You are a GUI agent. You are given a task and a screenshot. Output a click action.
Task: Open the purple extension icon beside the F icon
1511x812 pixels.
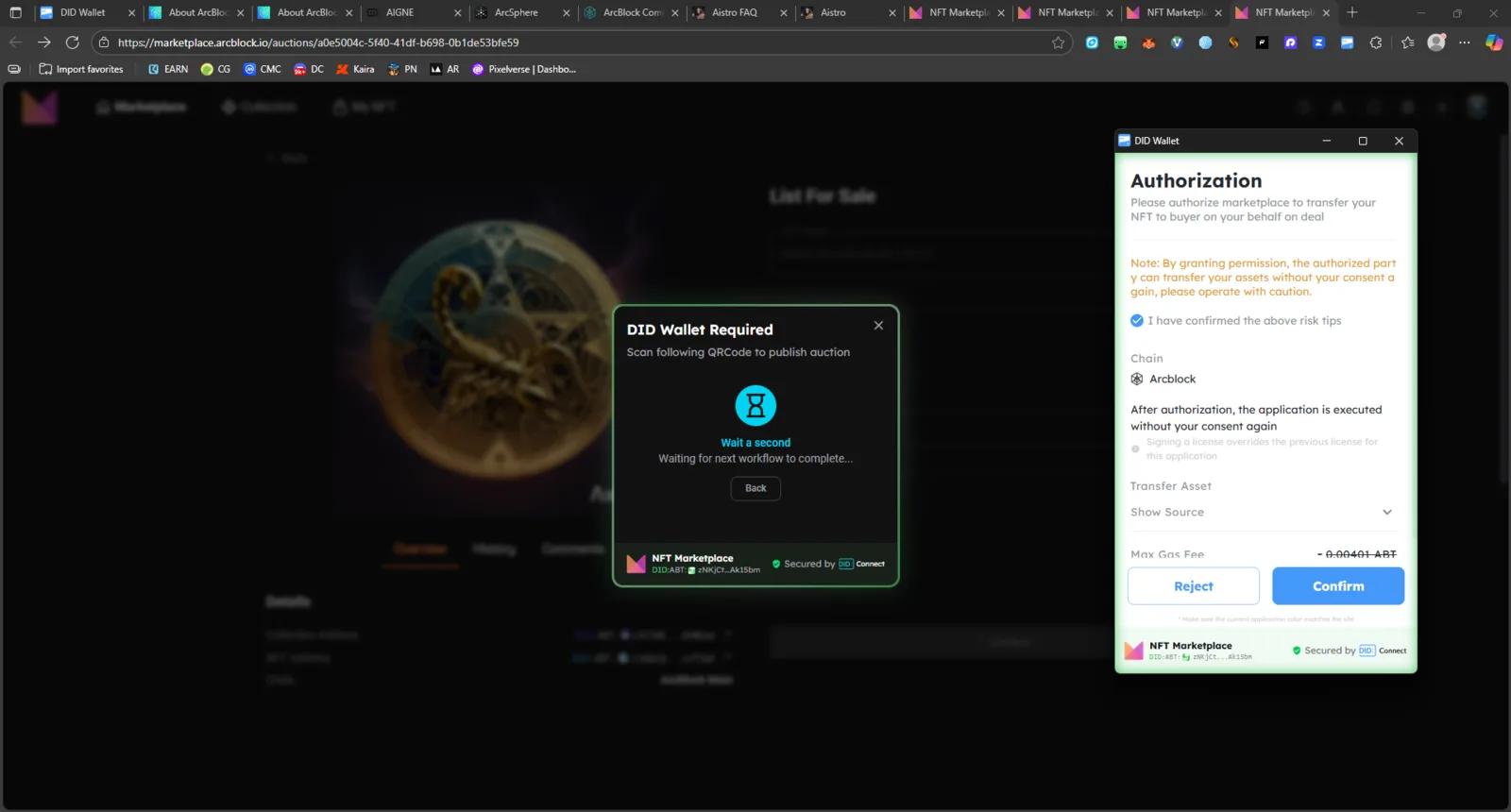[1290, 42]
